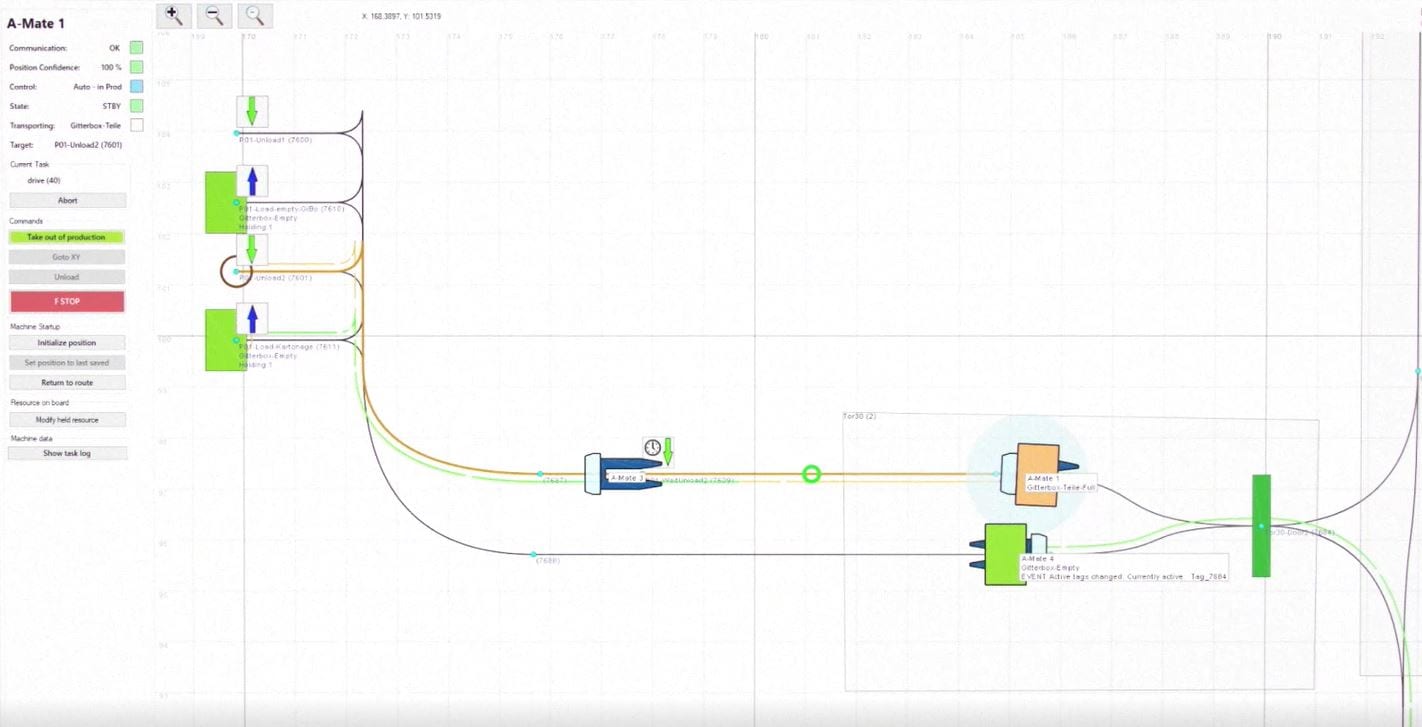The width and height of the screenshot is (1422, 727).
Task: Click the third zoom reset magnifier icon
Action: click(x=253, y=15)
